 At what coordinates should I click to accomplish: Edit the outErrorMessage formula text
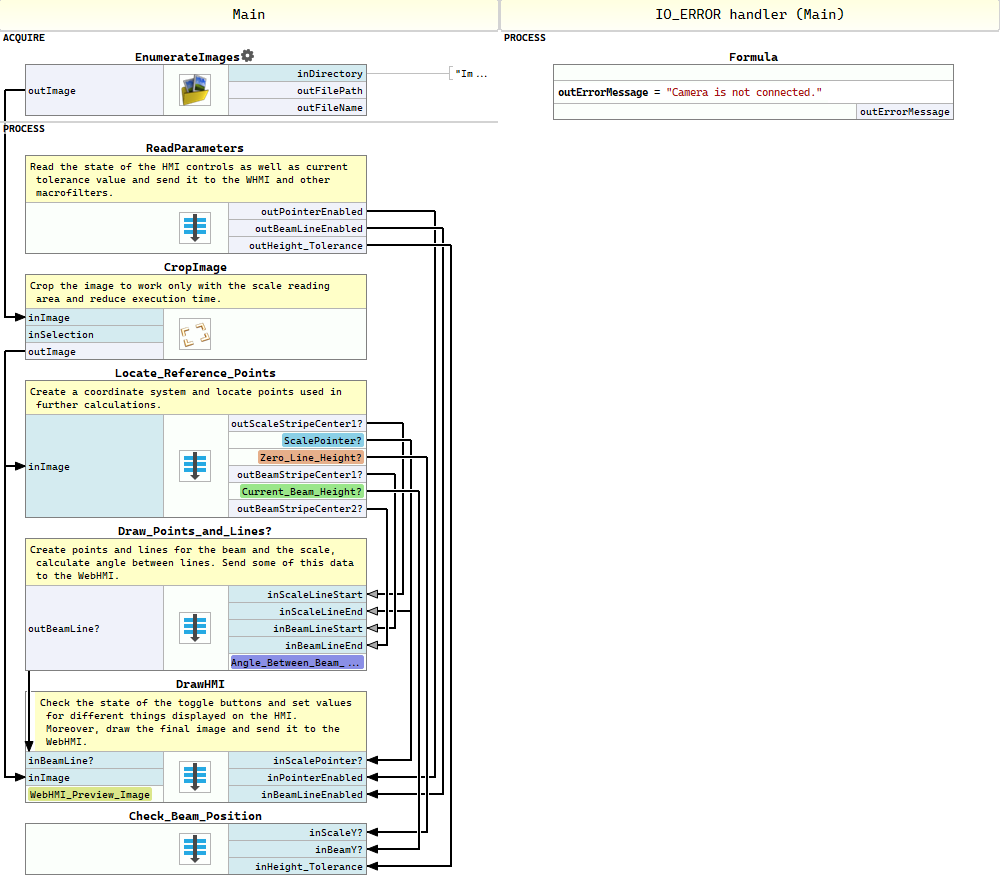pyautogui.click(x=690, y=92)
